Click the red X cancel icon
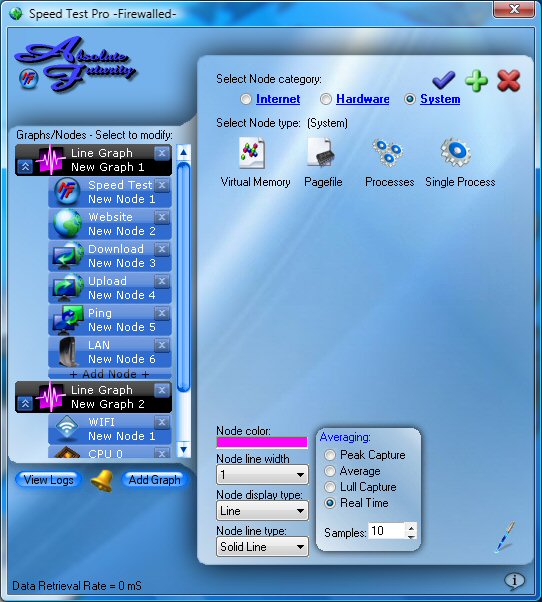Screen dimensions: 542x602 tap(509, 81)
